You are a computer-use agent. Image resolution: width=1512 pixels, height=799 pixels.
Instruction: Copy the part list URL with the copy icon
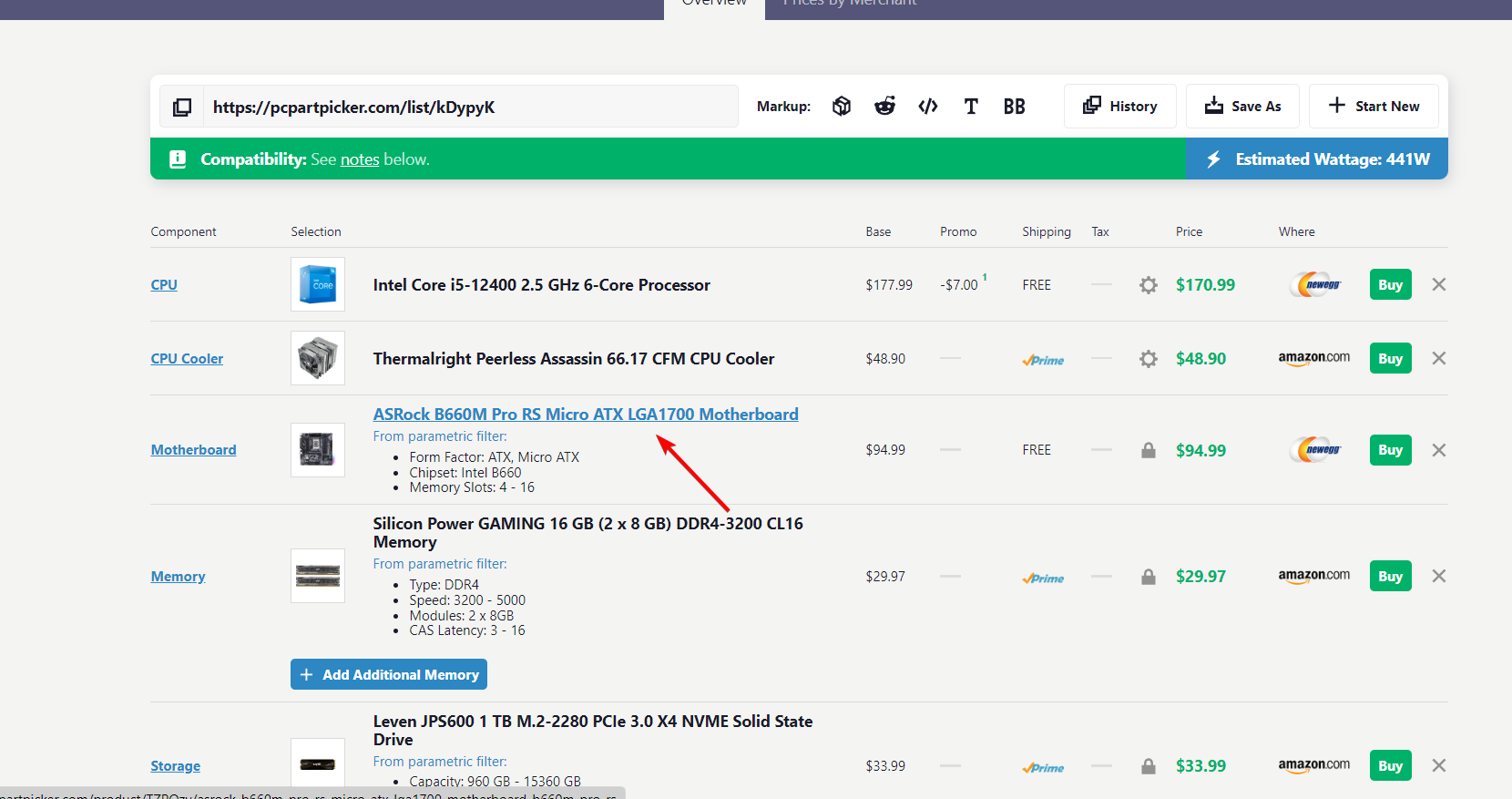point(182,107)
